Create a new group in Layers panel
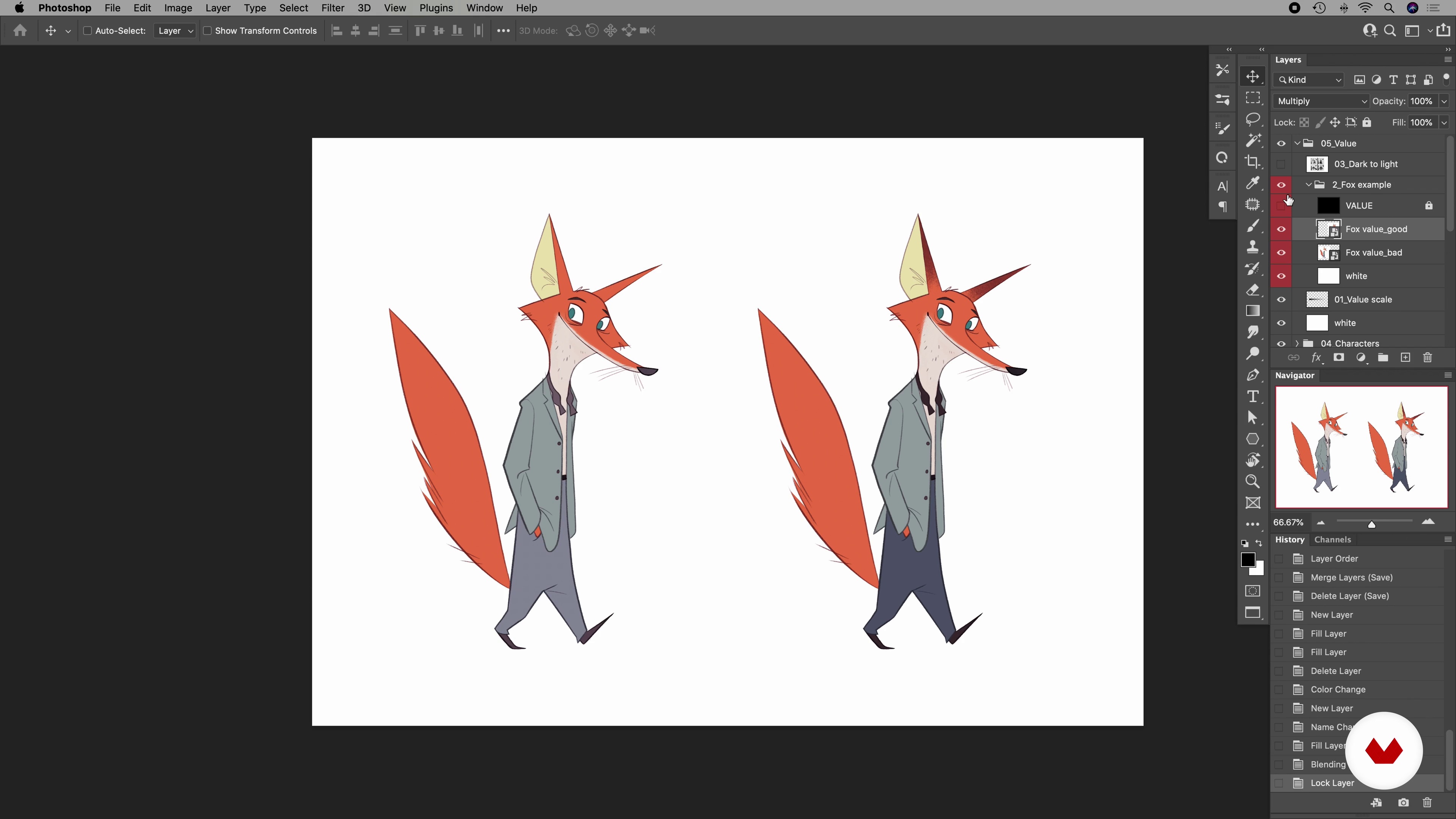 point(1383,358)
